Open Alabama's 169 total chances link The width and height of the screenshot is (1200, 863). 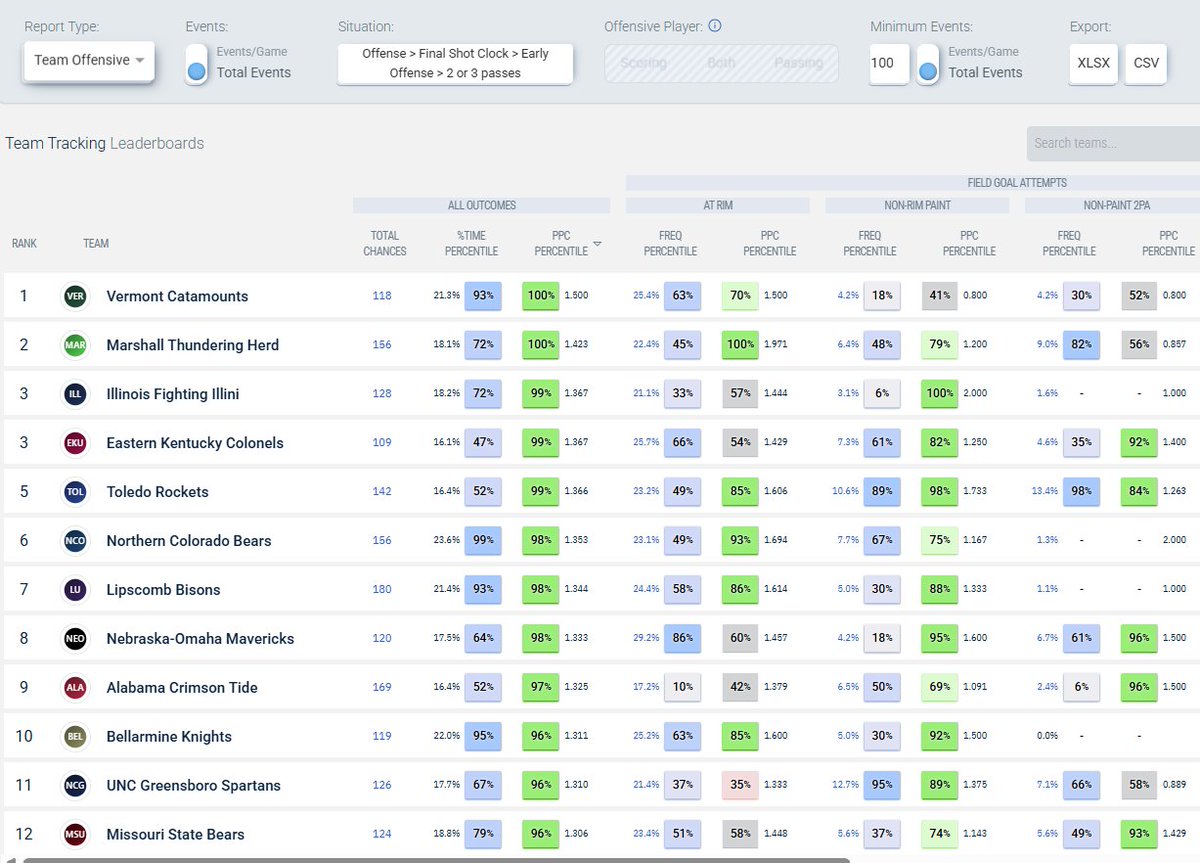pos(382,687)
